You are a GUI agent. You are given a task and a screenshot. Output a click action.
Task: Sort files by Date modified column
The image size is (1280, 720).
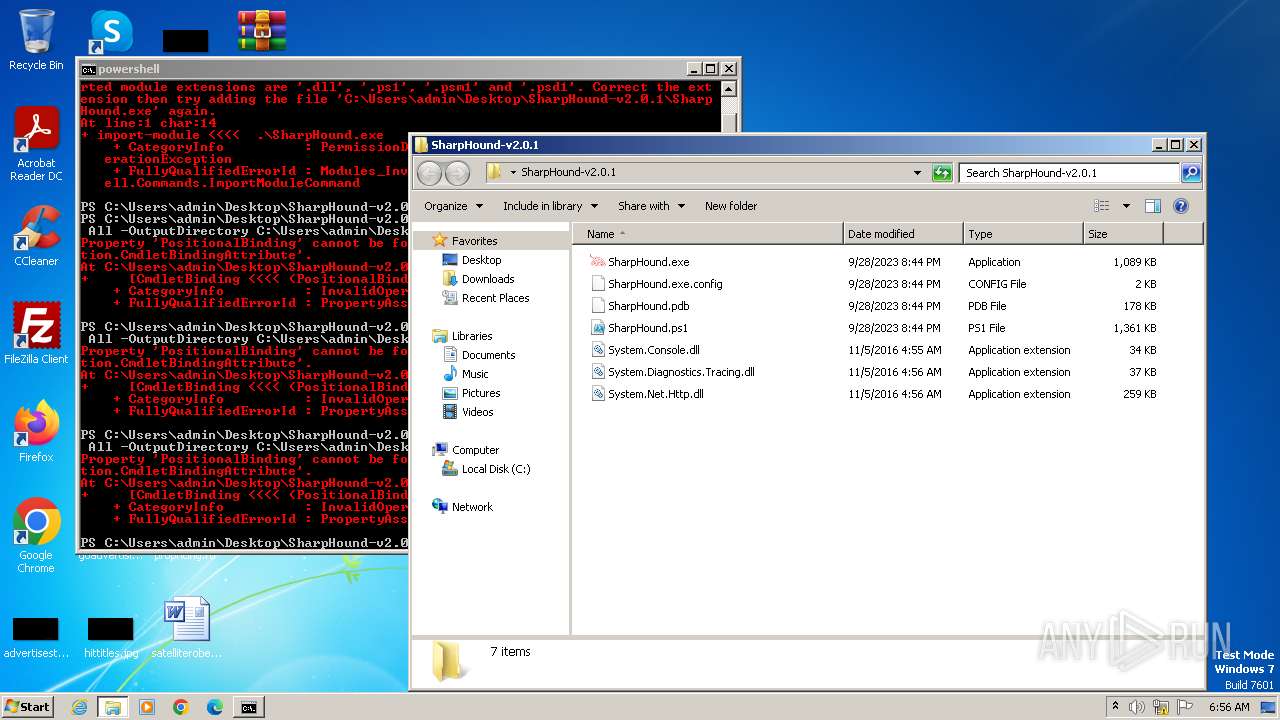pos(904,234)
